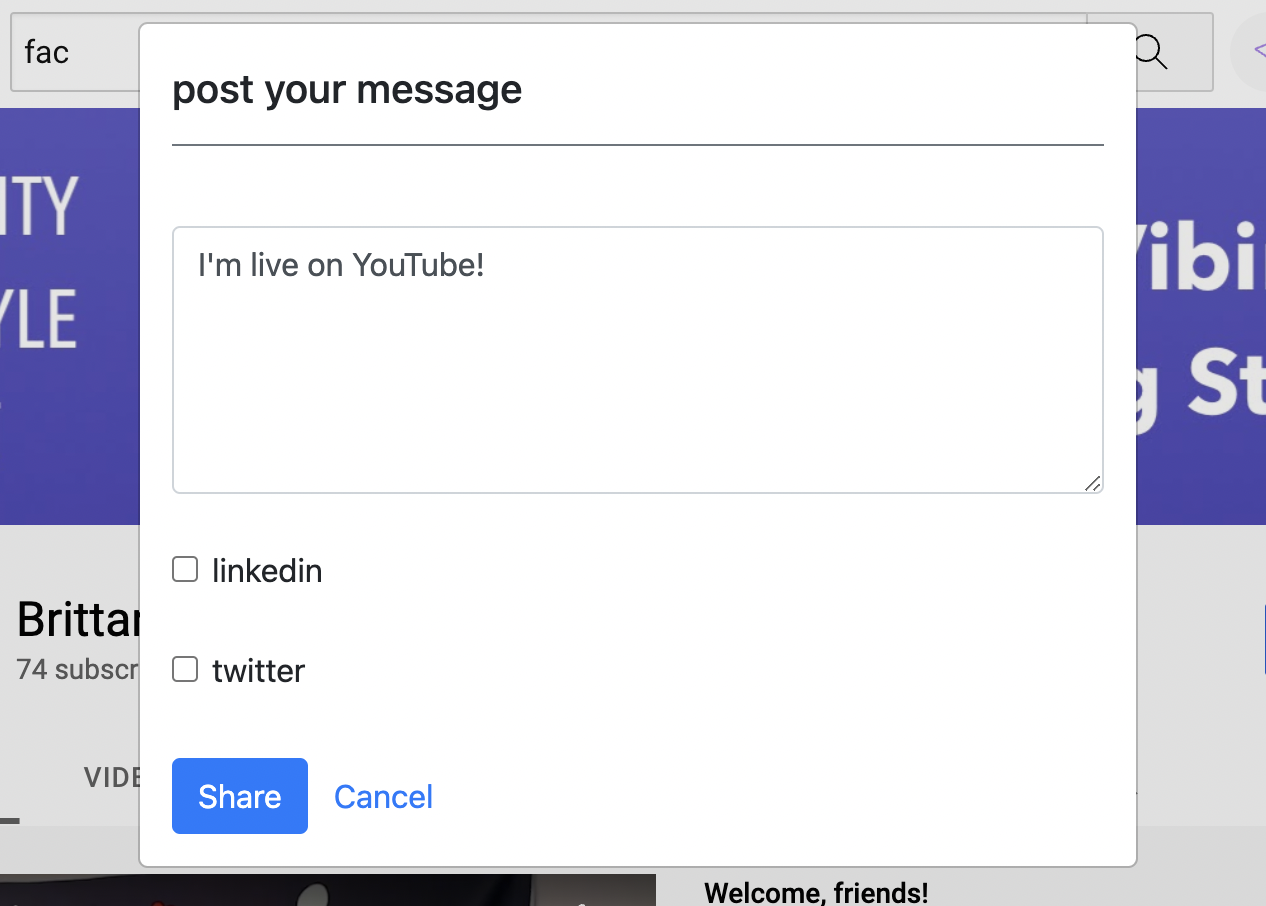Focus the "I'm live on YouTube!" message box
1266x906 pixels.
coord(638,360)
